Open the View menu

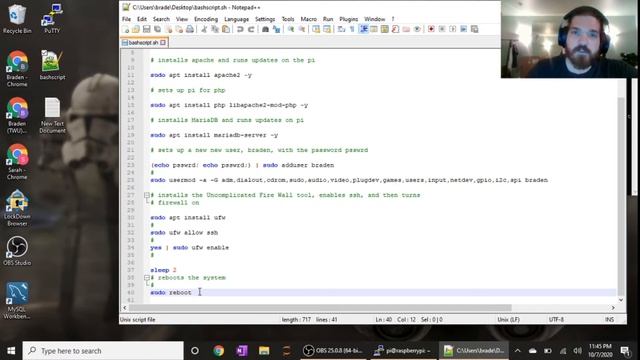pyautogui.click(x=182, y=19)
